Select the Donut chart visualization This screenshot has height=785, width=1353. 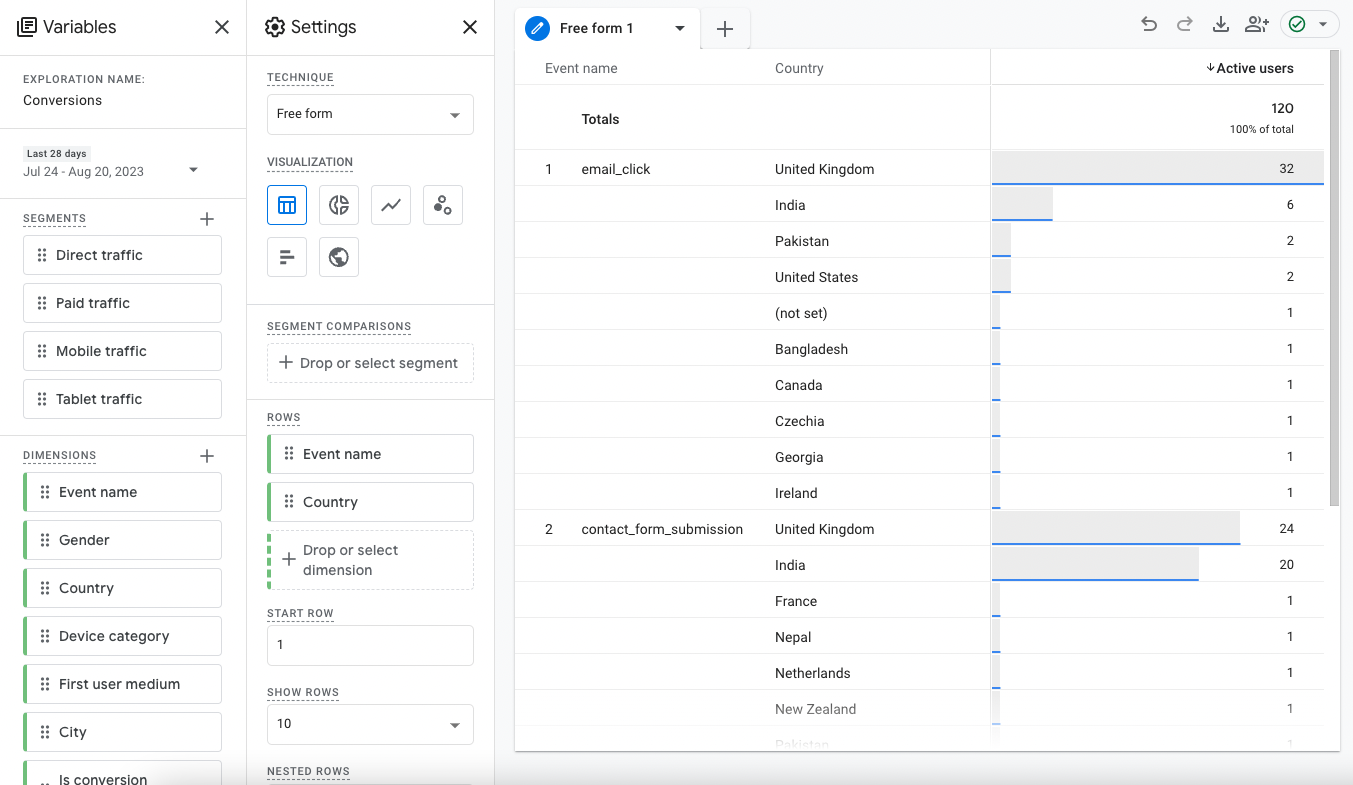(x=339, y=205)
